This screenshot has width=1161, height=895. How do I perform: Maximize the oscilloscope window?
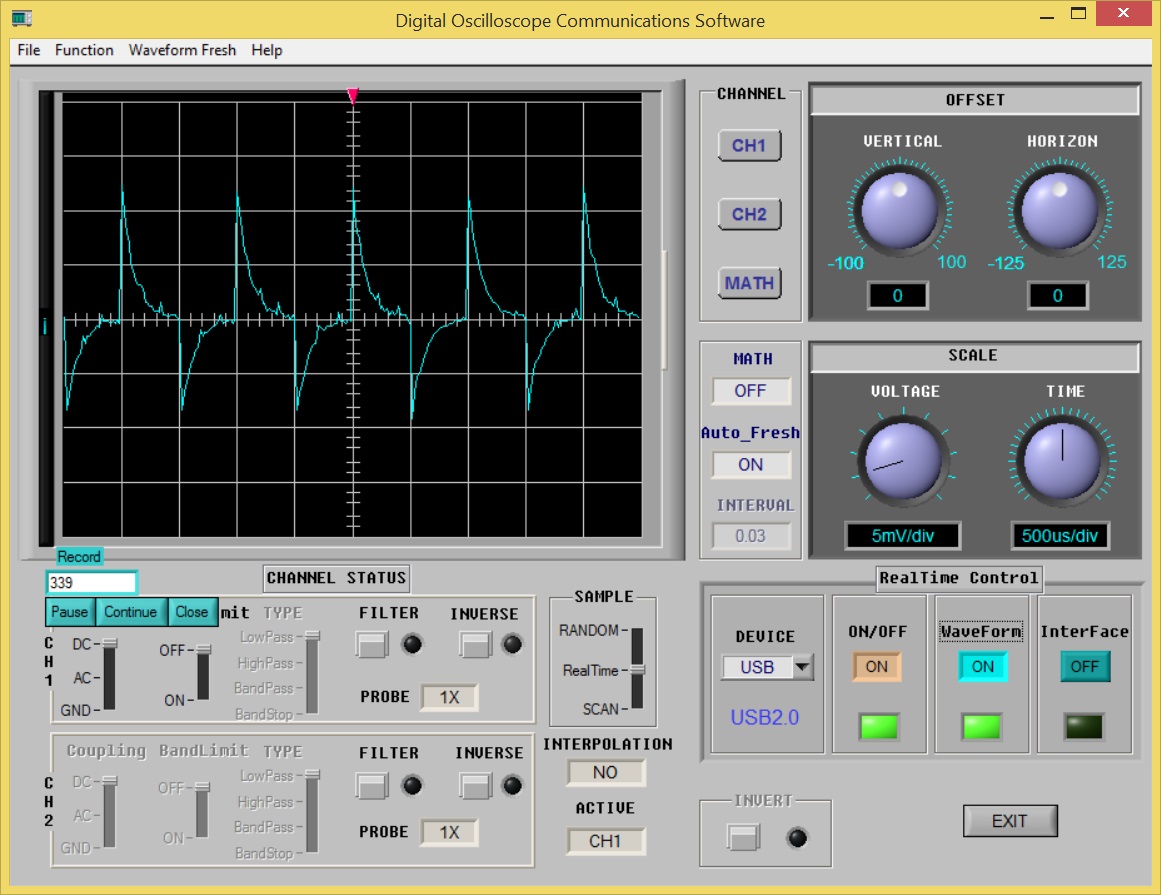[1078, 13]
